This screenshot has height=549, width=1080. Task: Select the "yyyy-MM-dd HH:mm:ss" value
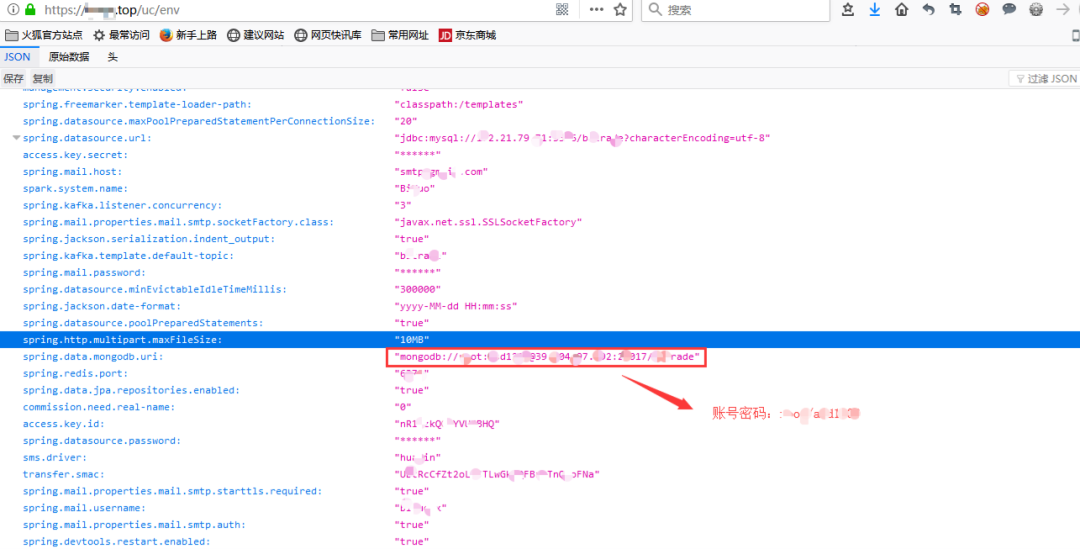coord(456,306)
